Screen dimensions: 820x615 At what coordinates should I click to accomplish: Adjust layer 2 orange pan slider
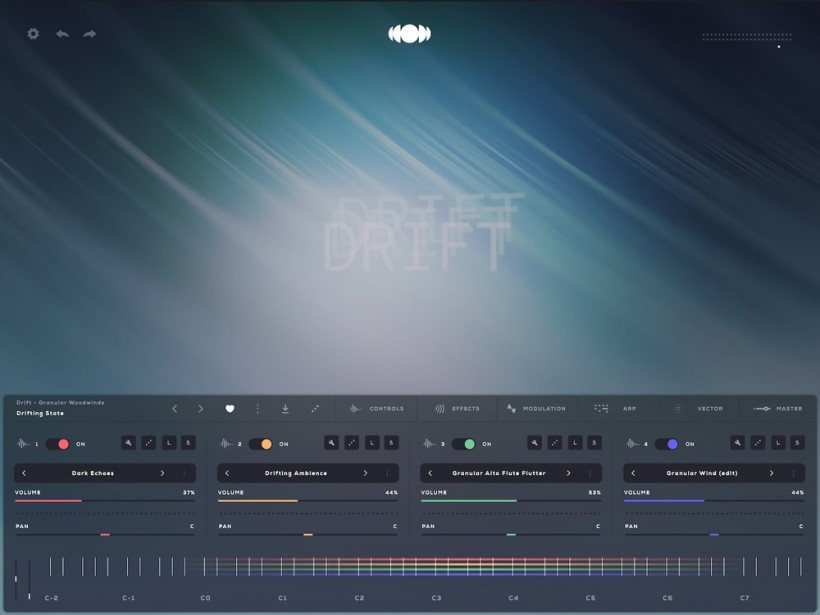point(308,534)
